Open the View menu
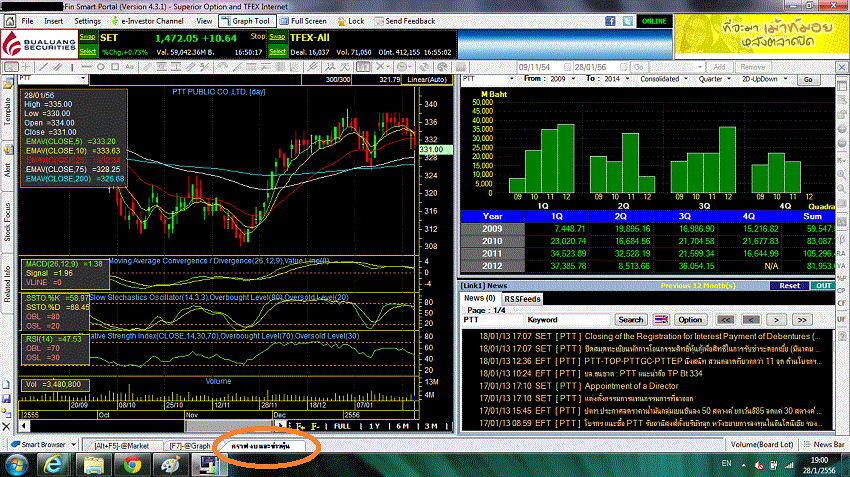 click(x=204, y=21)
